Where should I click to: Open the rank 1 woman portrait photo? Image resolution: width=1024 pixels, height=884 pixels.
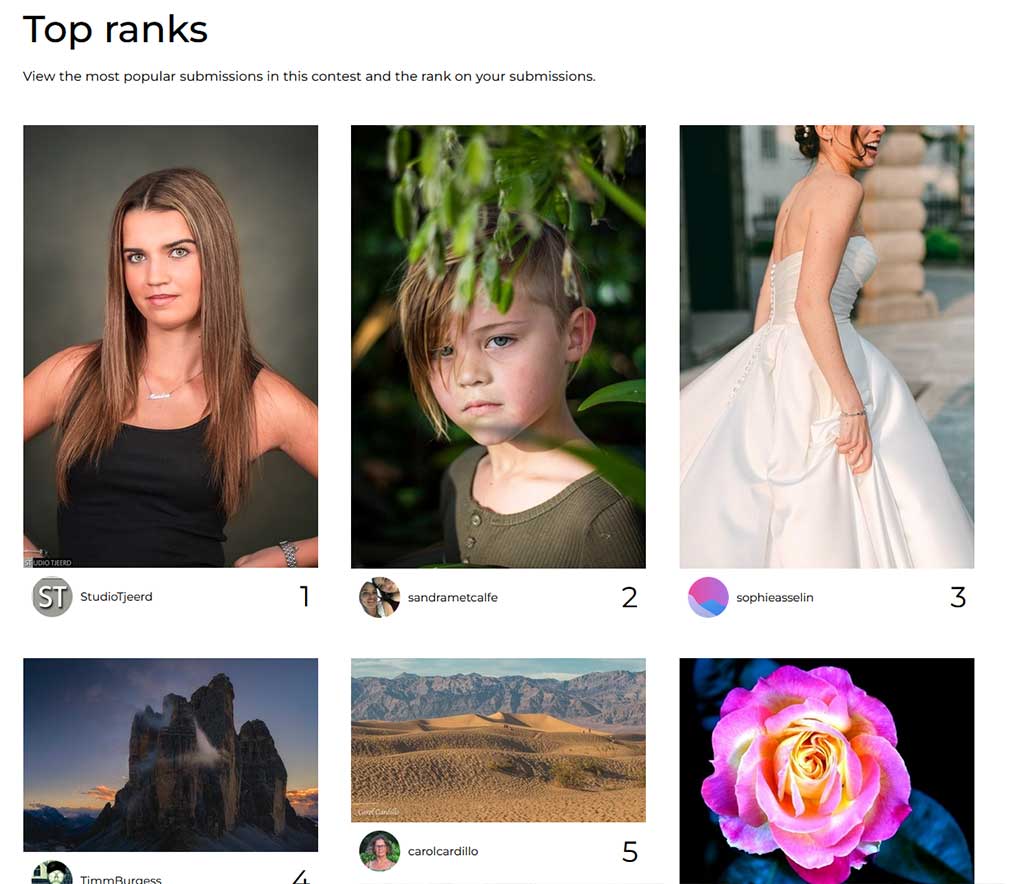(170, 346)
